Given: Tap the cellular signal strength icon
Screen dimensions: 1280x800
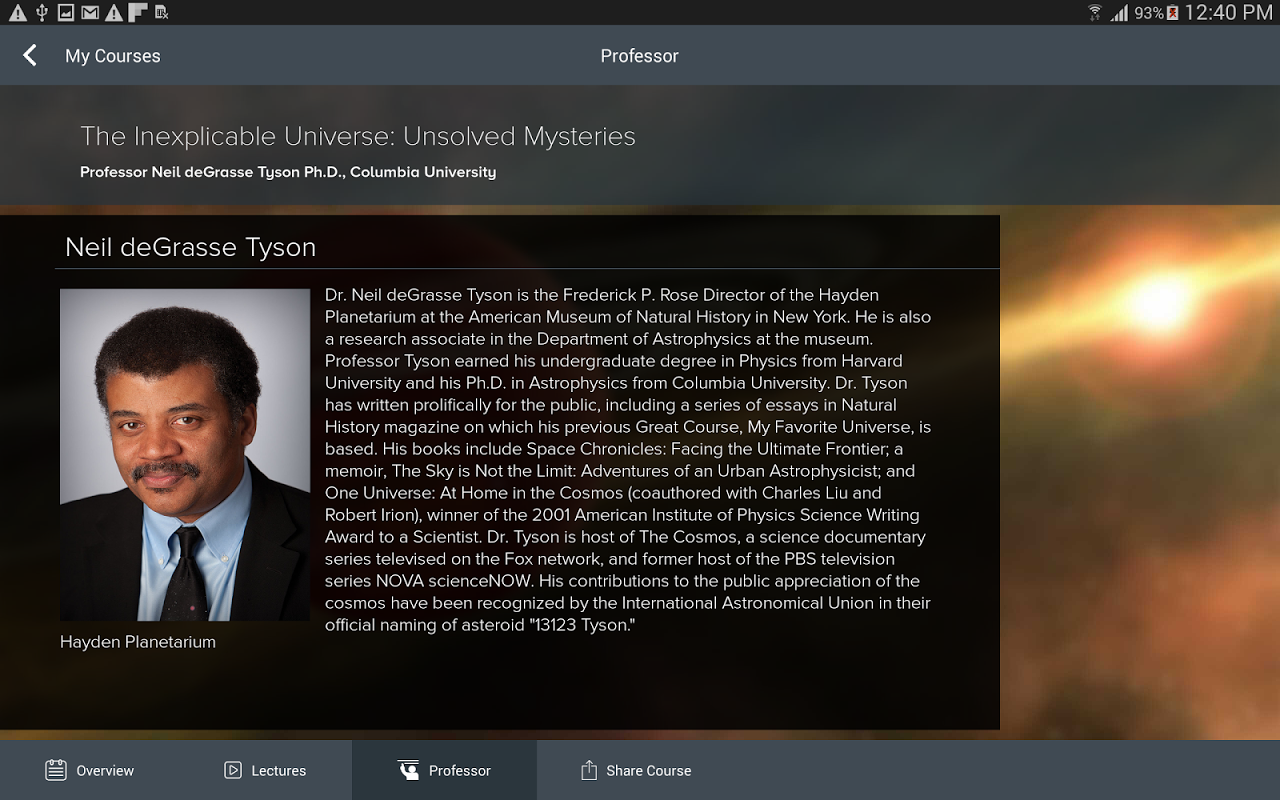Looking at the screenshot, I should point(1119,13).
